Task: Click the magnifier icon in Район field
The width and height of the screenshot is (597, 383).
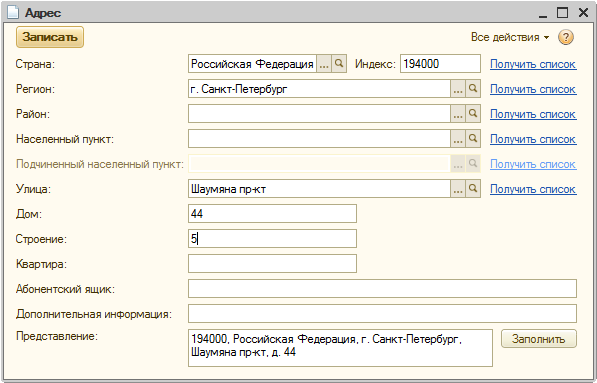Action: pos(473,114)
